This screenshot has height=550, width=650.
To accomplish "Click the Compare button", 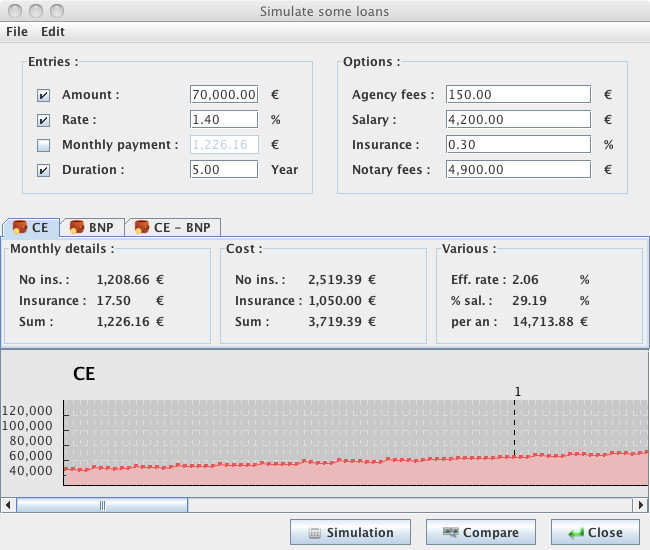I will click(481, 532).
